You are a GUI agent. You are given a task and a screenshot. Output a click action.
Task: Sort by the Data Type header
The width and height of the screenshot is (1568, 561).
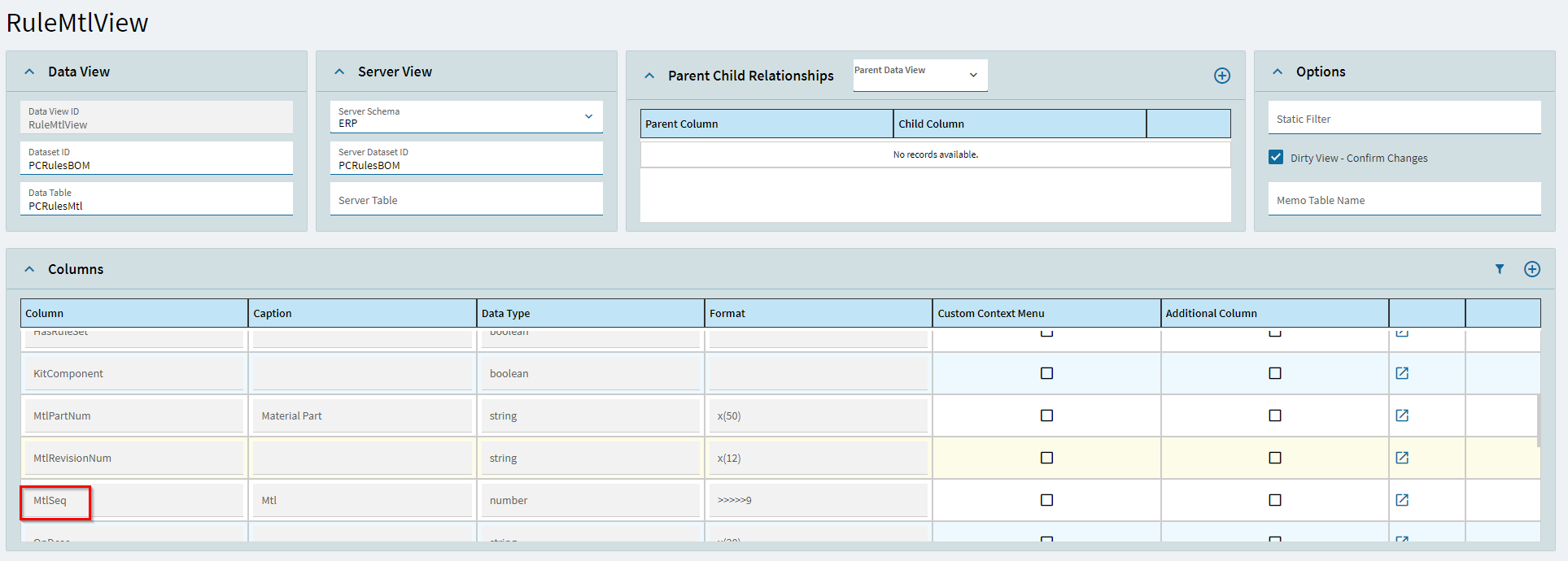point(591,313)
